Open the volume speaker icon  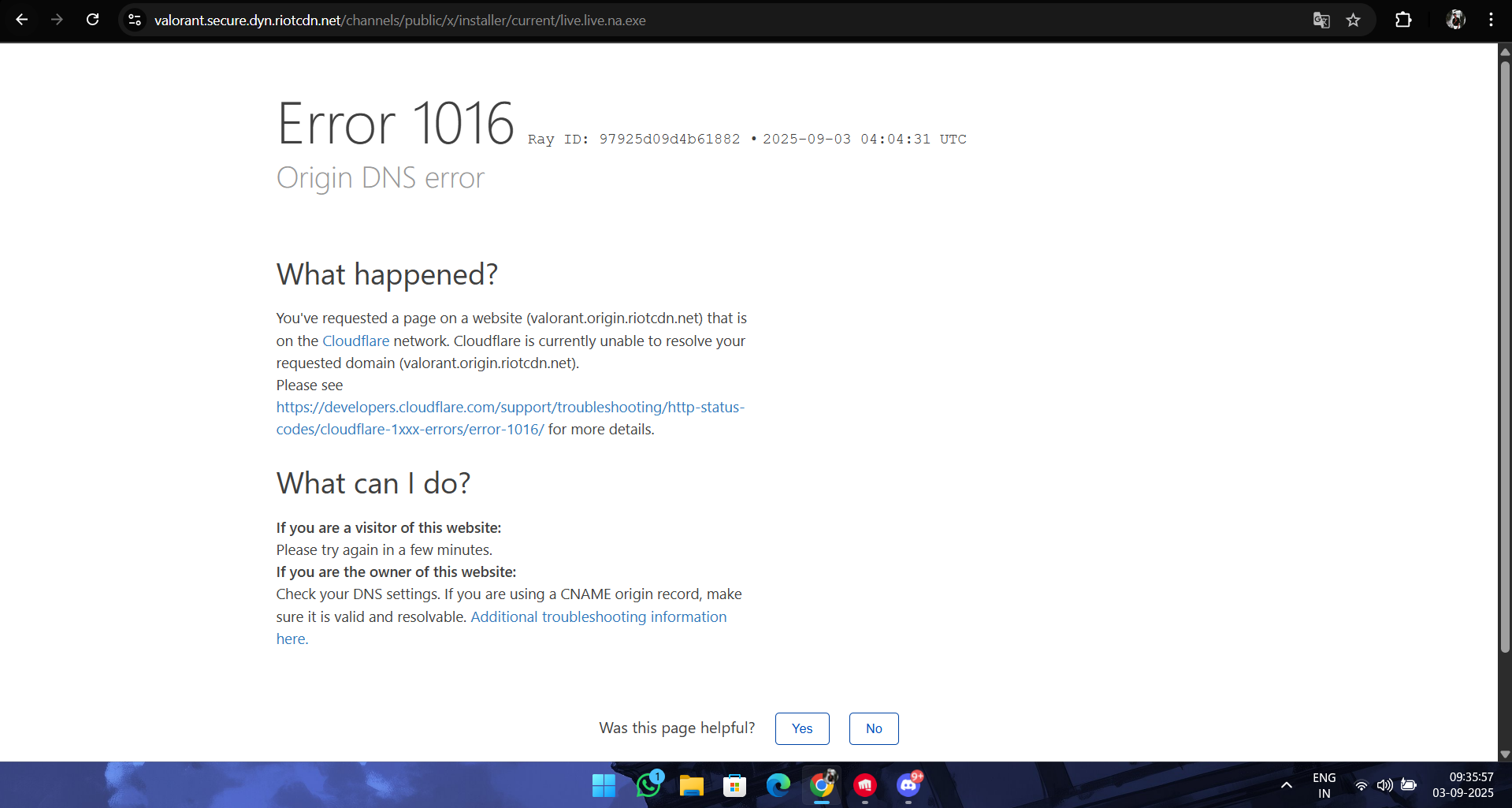click(x=1384, y=785)
